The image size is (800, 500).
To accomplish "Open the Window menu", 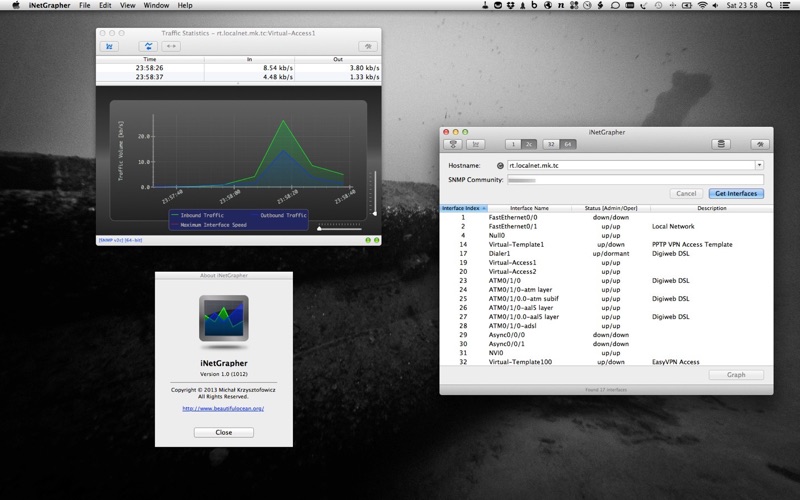I will (x=156, y=5).
